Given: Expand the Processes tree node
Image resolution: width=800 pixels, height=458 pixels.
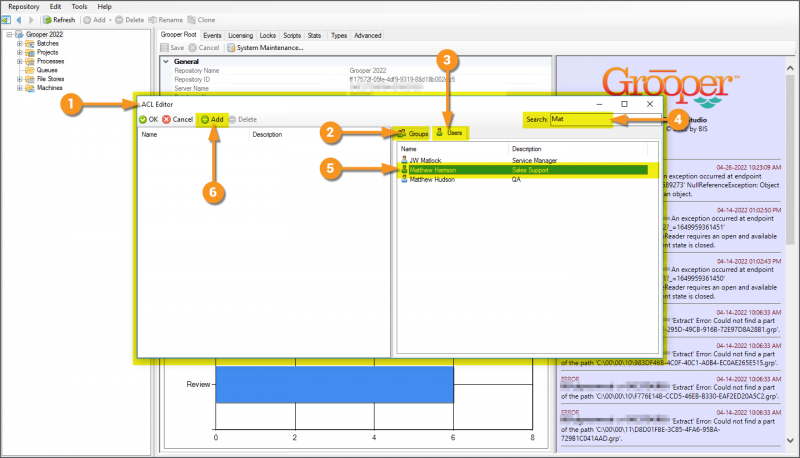Looking at the screenshot, I should (19, 61).
